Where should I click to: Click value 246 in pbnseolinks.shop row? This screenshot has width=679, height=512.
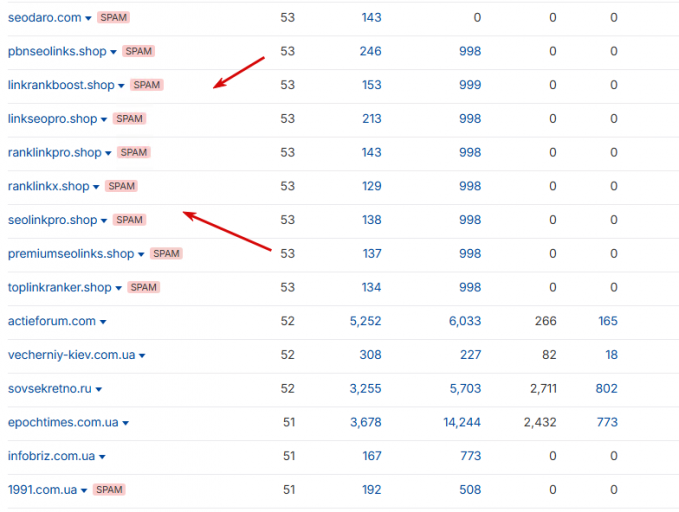(371, 52)
